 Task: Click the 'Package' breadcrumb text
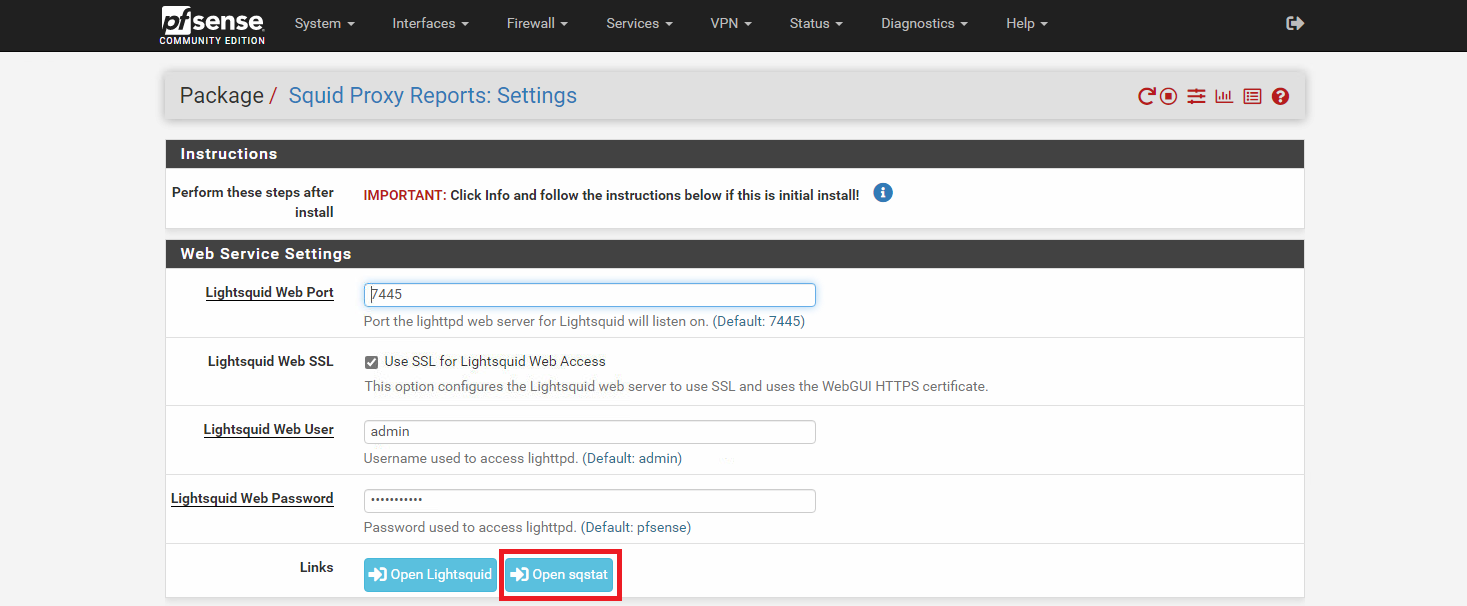221,96
